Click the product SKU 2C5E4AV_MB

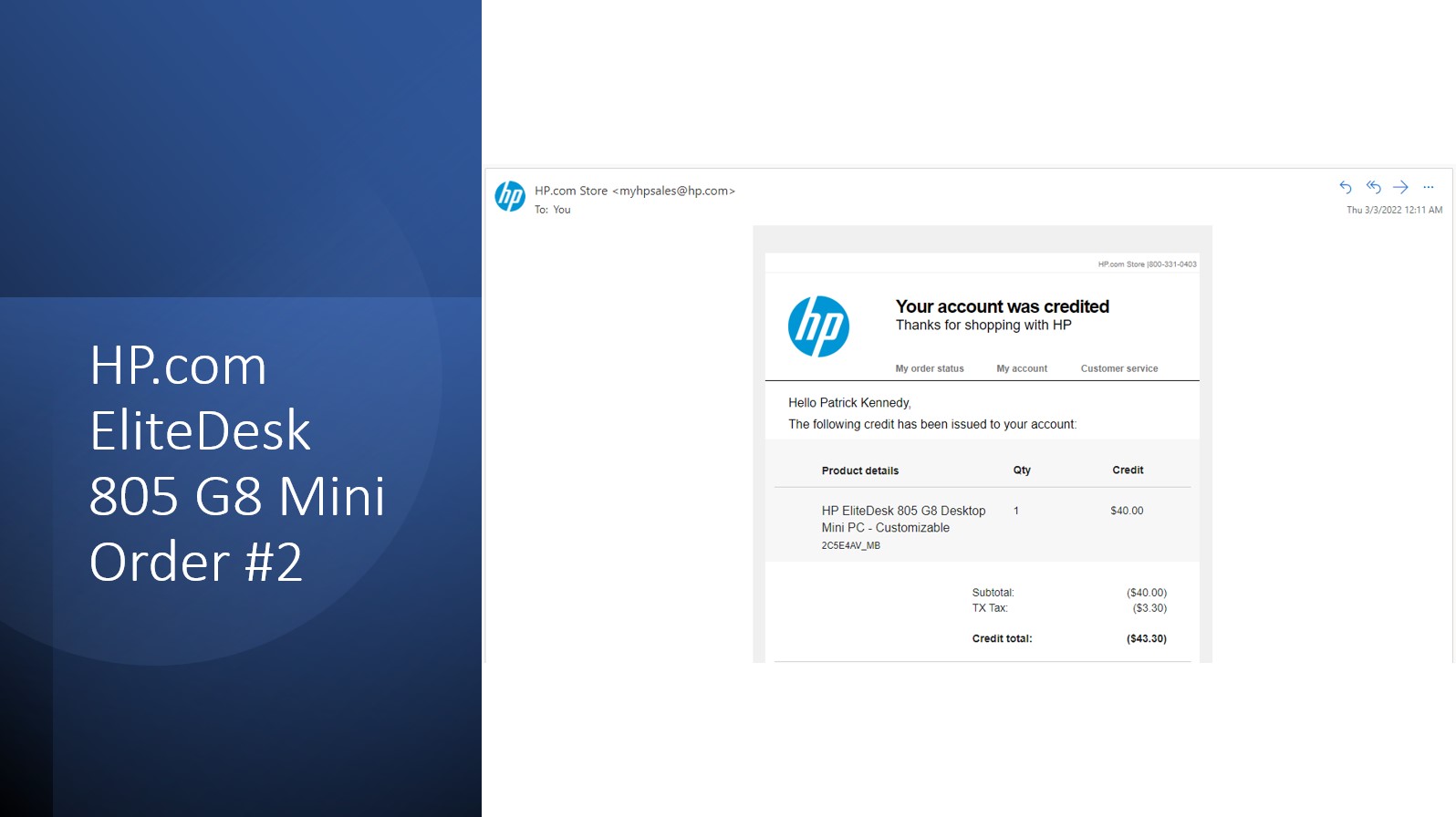pos(850,545)
